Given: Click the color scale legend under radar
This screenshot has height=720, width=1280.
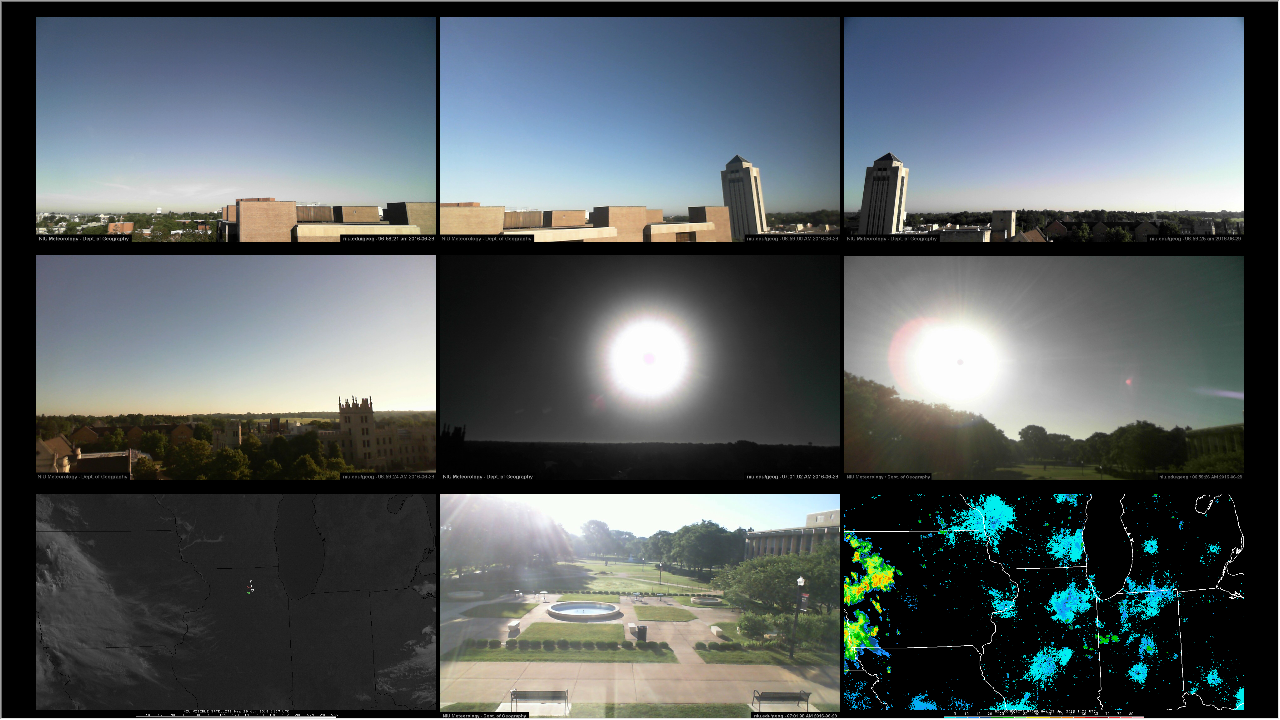Looking at the screenshot, I should (x=1043, y=715).
